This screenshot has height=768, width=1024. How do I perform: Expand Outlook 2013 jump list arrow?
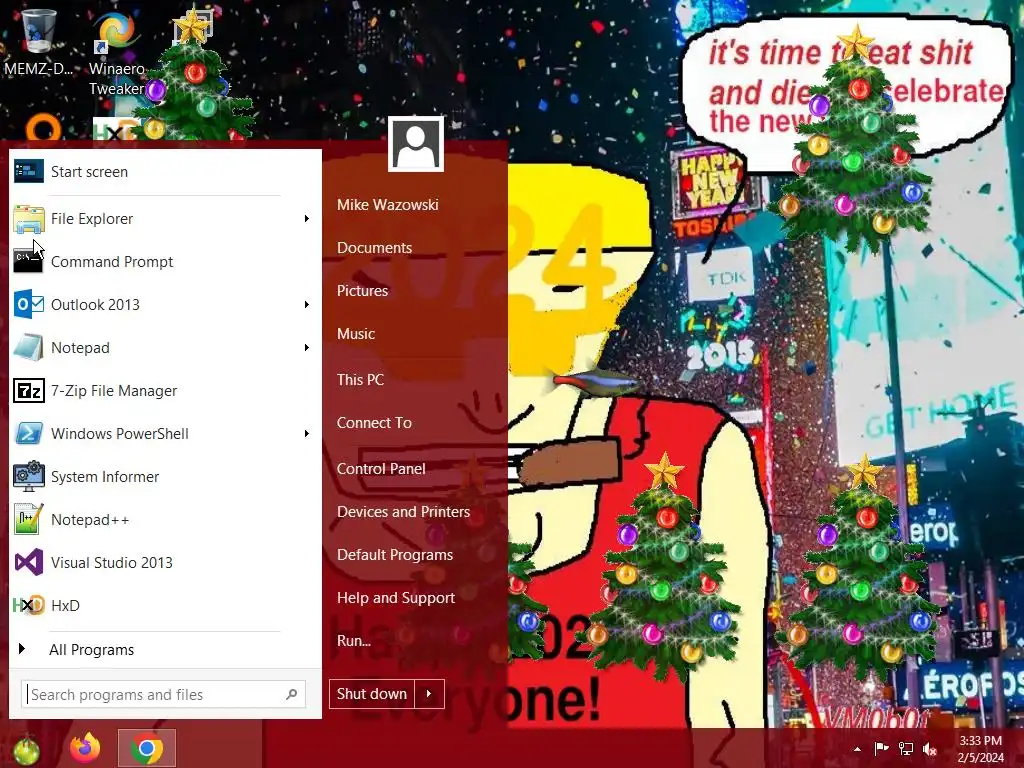306,304
